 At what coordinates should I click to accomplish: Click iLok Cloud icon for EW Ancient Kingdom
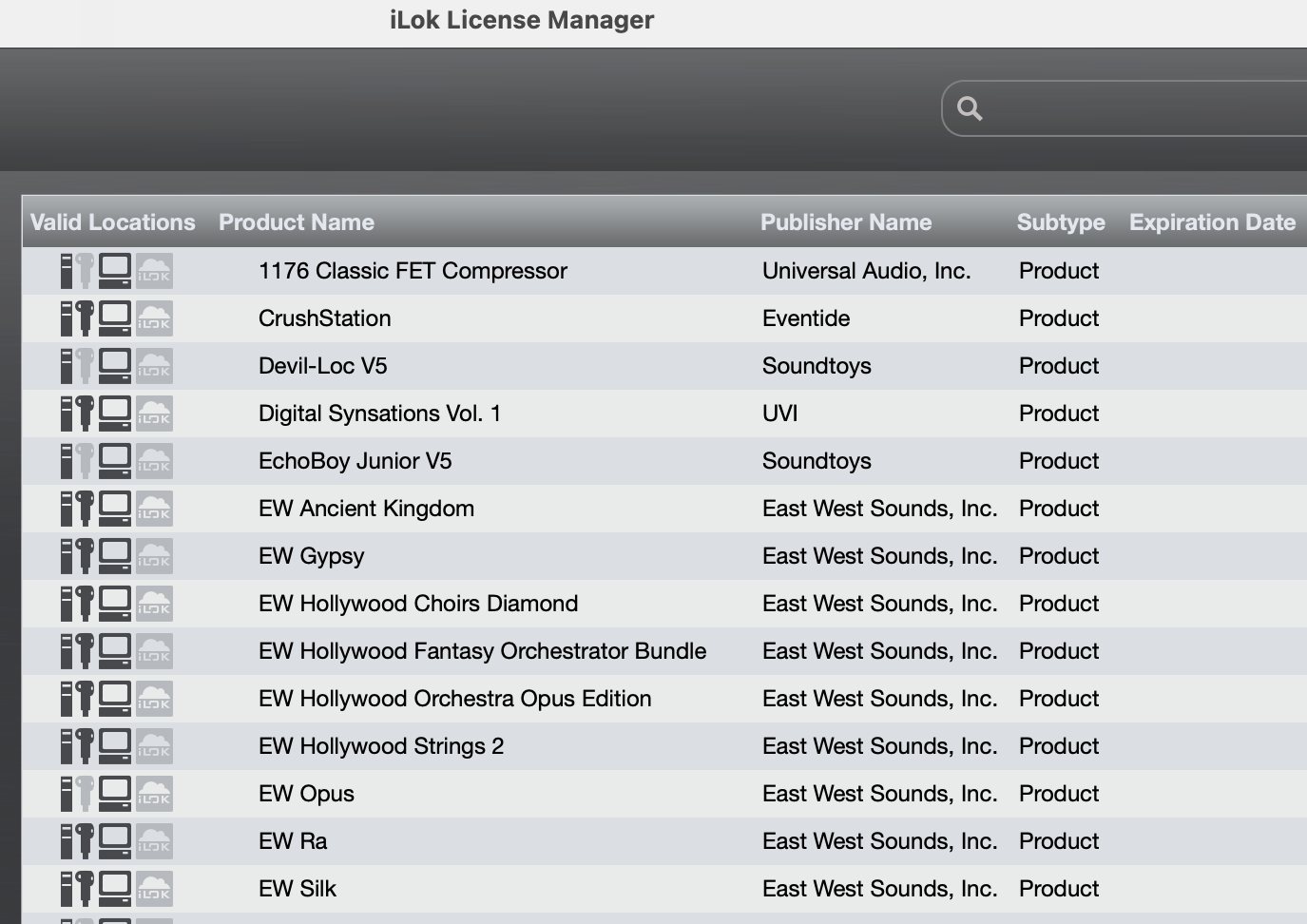154,509
